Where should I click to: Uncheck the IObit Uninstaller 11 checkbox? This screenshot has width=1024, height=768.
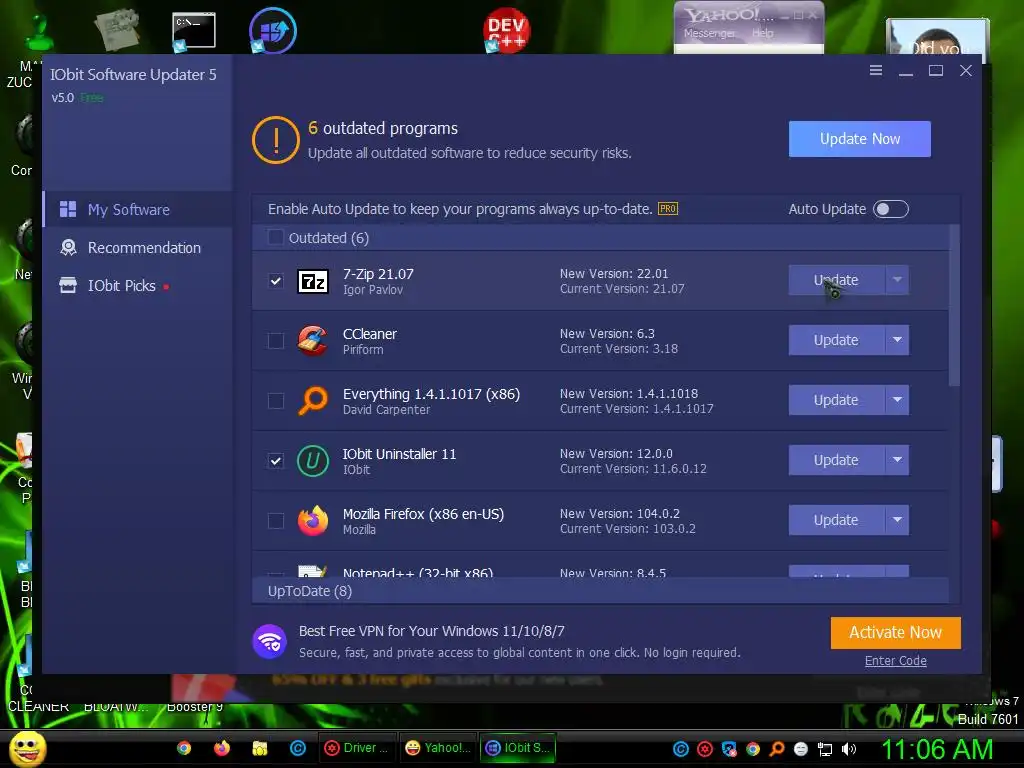tap(276, 460)
